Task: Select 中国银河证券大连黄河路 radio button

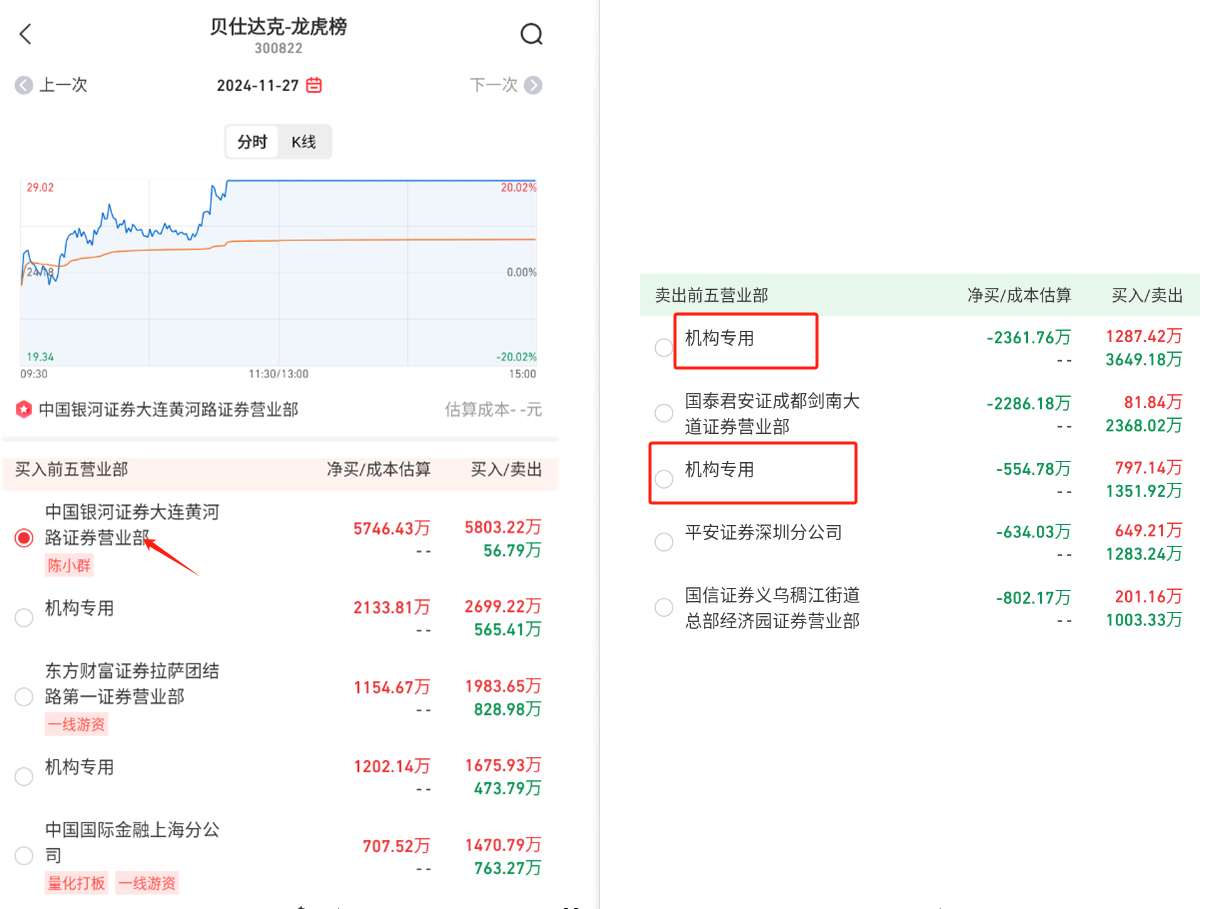Action: tap(24, 538)
